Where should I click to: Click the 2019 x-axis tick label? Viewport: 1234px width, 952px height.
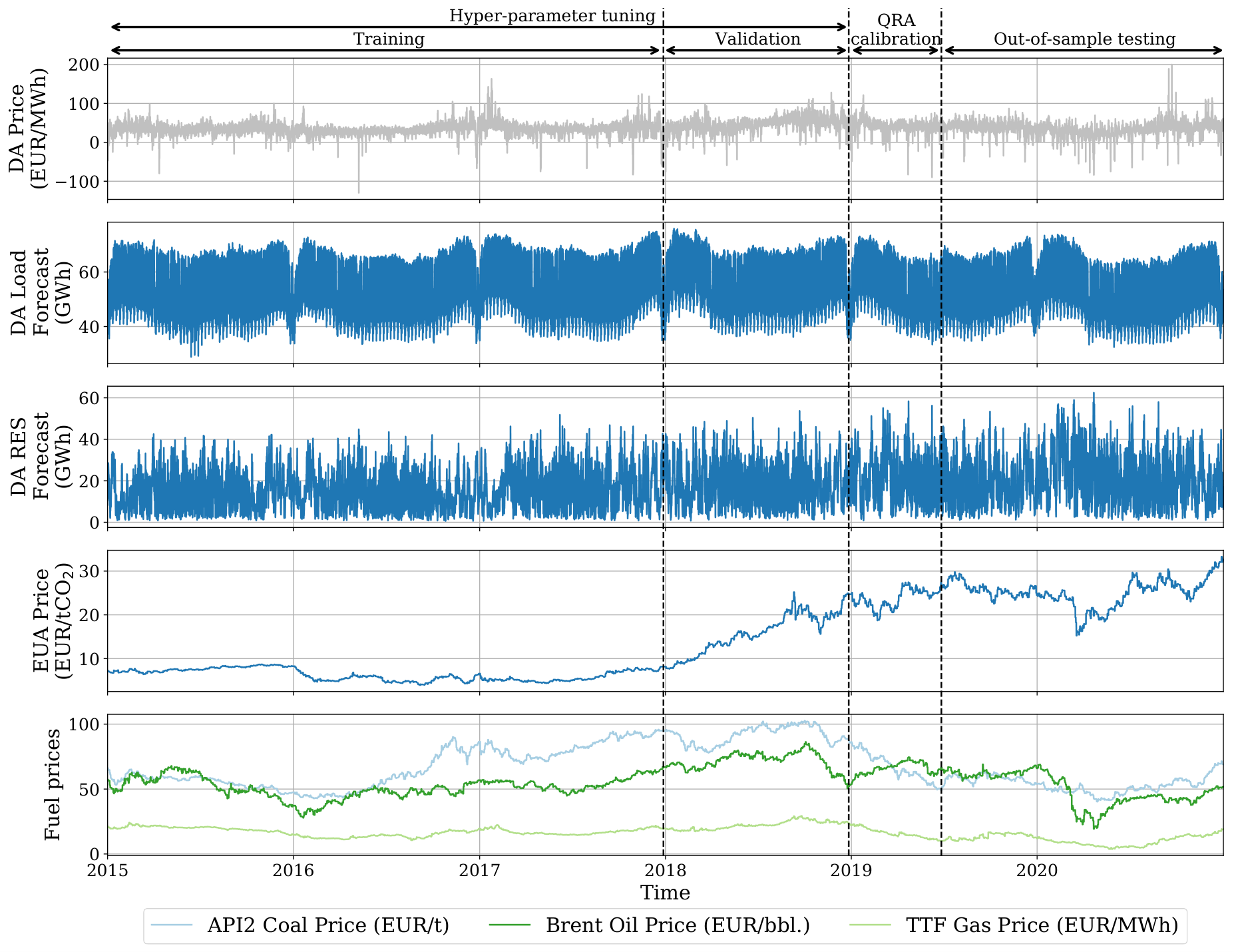point(851,870)
